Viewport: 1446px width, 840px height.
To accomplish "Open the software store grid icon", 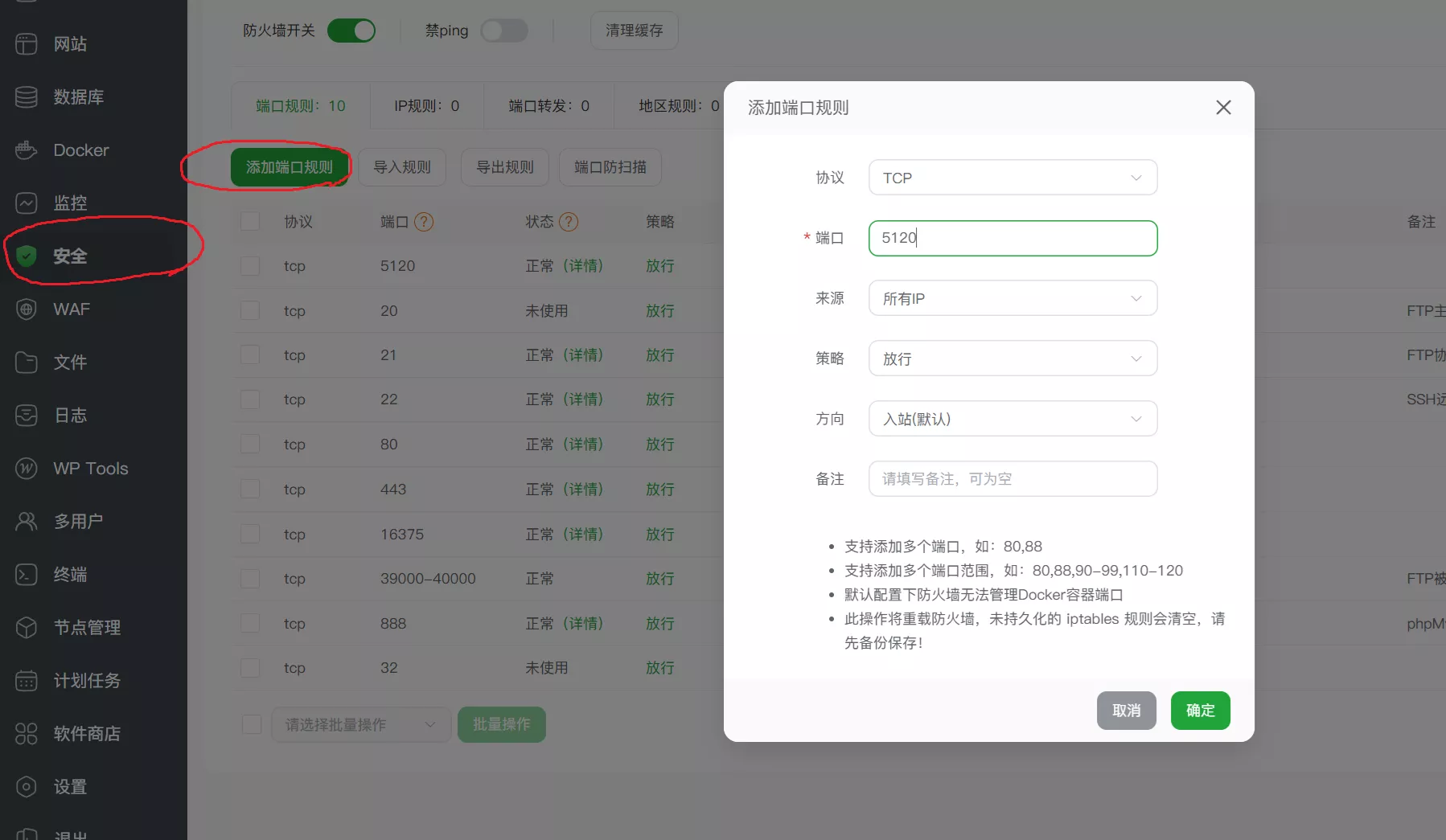I will (x=27, y=734).
